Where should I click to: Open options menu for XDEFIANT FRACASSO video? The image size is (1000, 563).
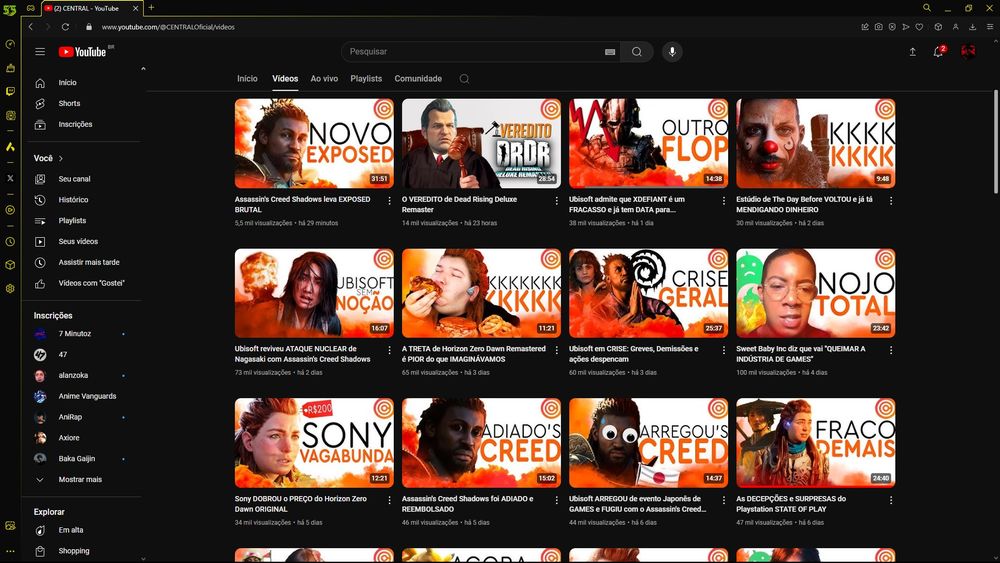tap(724, 201)
